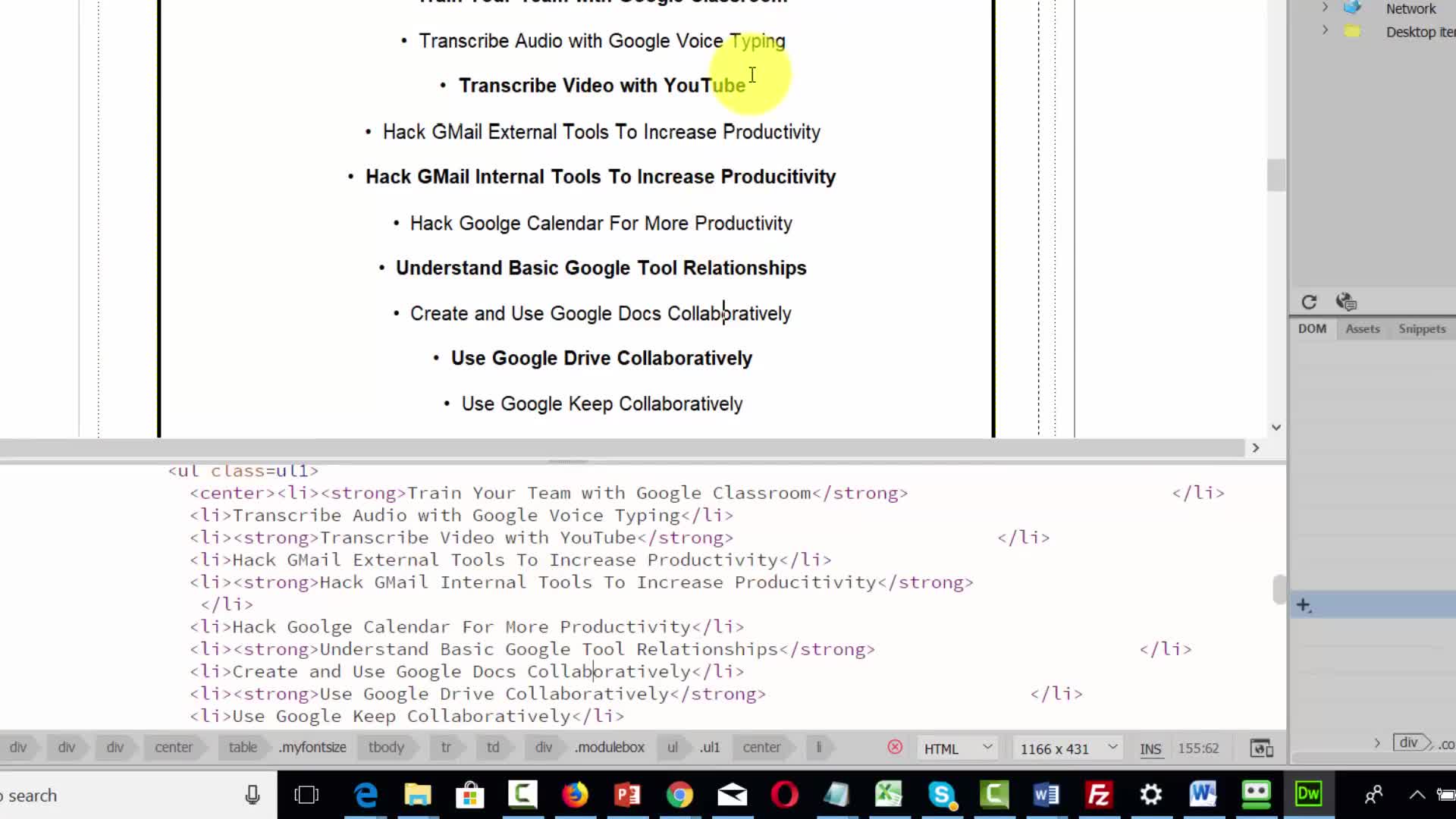Viewport: 1456px width, 819px height.
Task: Select the tr tag in tag selector
Action: pyautogui.click(x=446, y=747)
